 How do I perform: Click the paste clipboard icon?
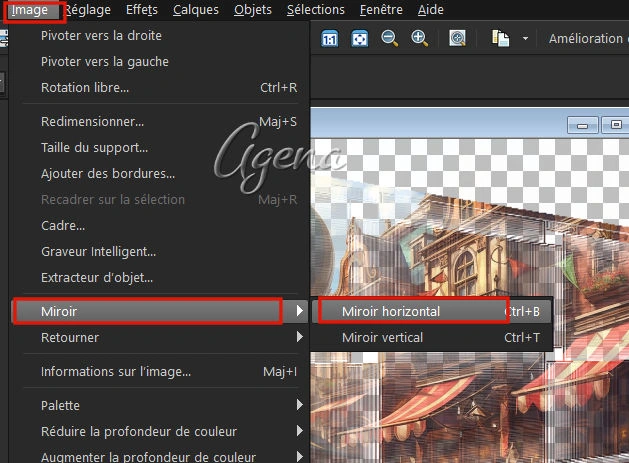click(501, 39)
